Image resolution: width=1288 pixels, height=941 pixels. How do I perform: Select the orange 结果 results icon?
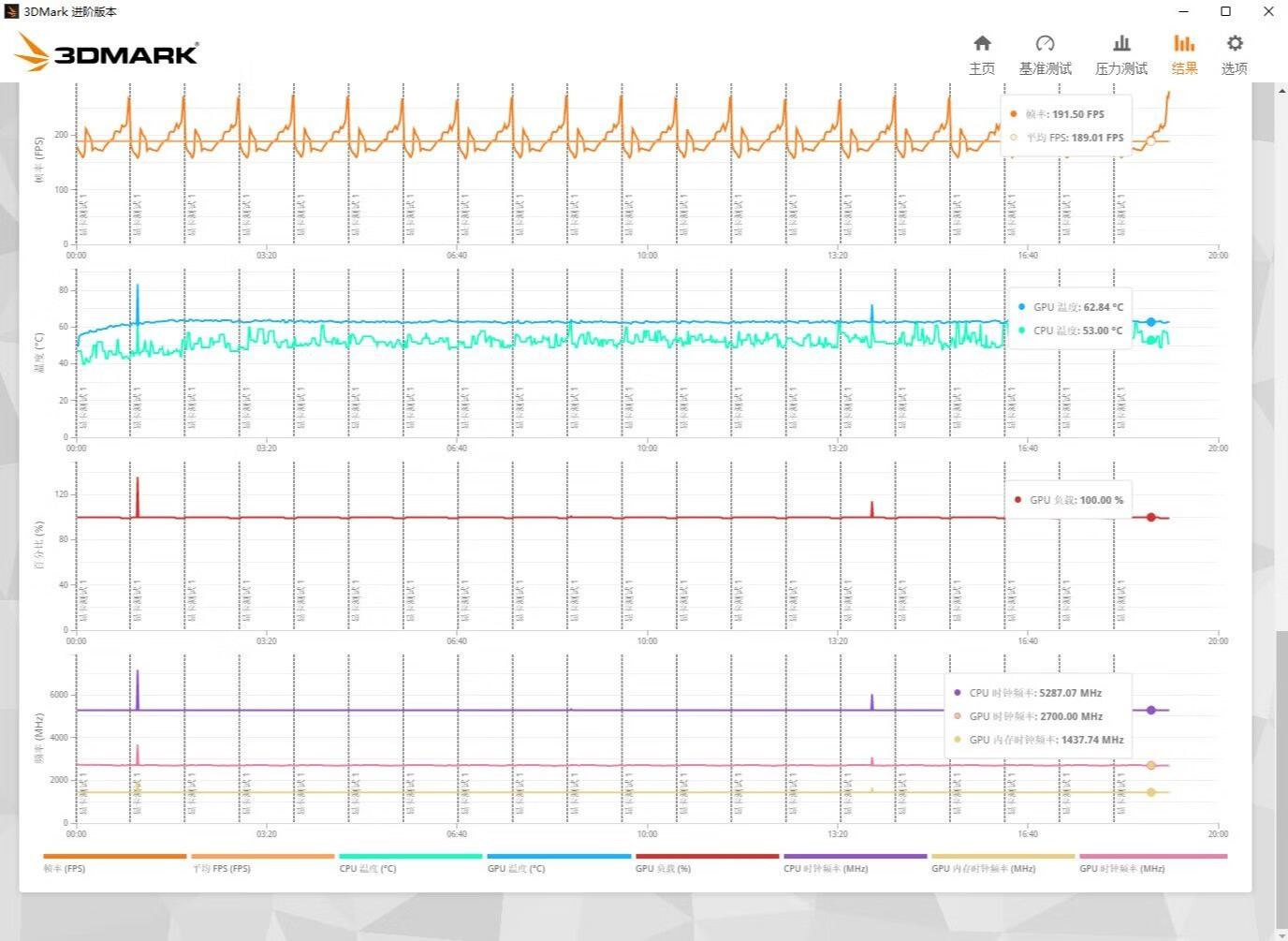tap(1184, 54)
